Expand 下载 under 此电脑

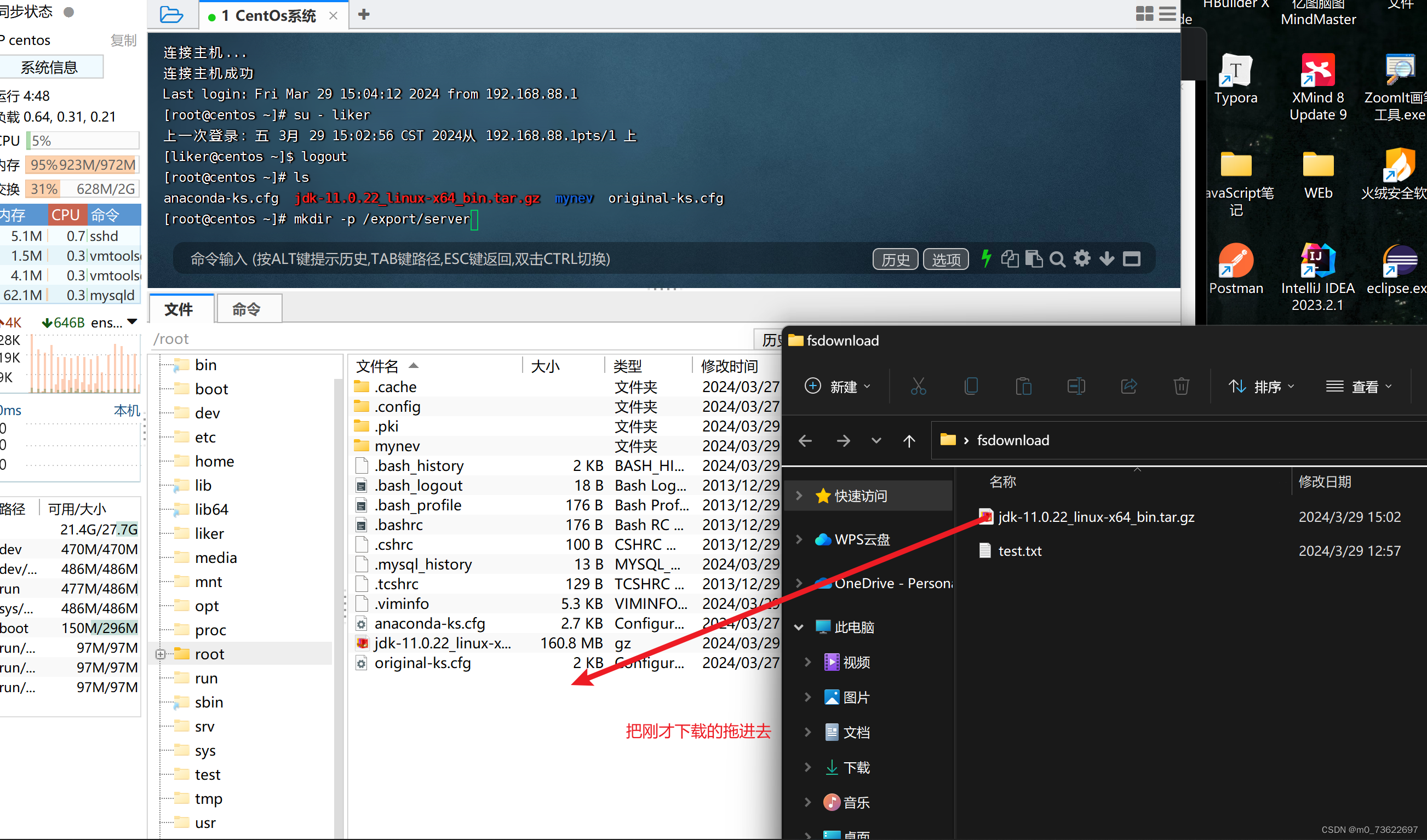(x=808, y=768)
